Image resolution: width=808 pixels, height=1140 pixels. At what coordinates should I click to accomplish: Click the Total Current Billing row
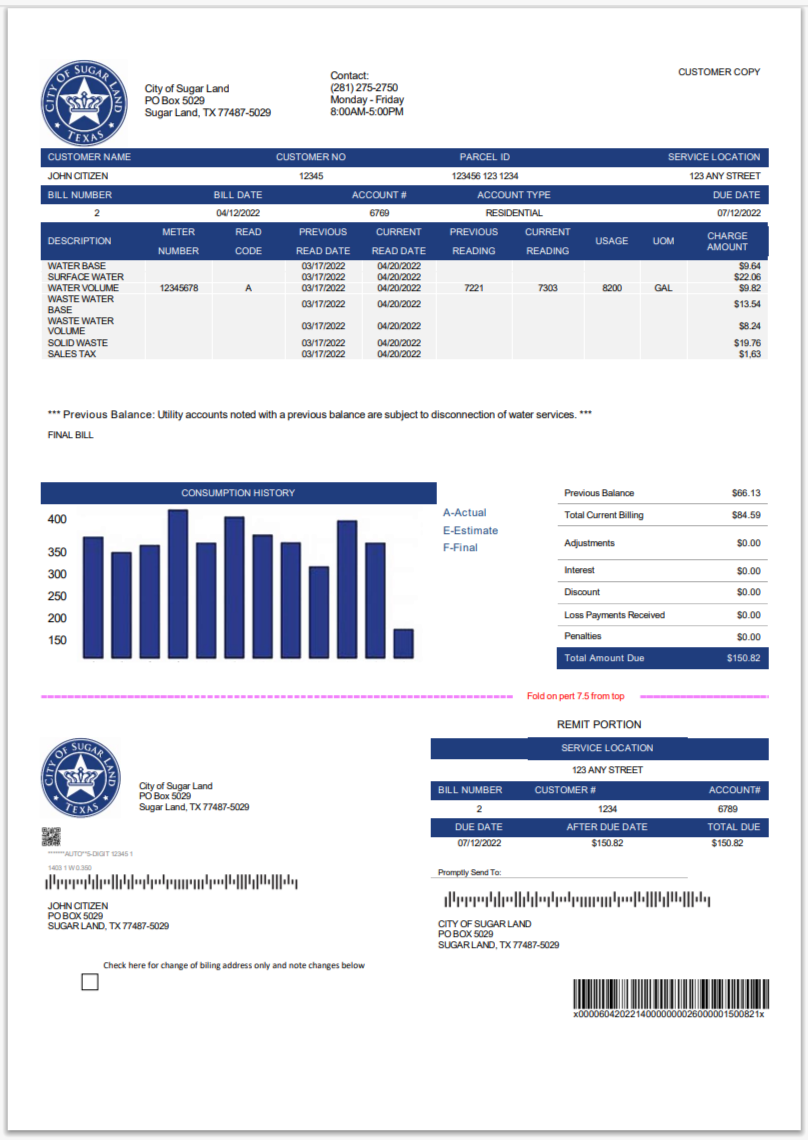[x=662, y=515]
